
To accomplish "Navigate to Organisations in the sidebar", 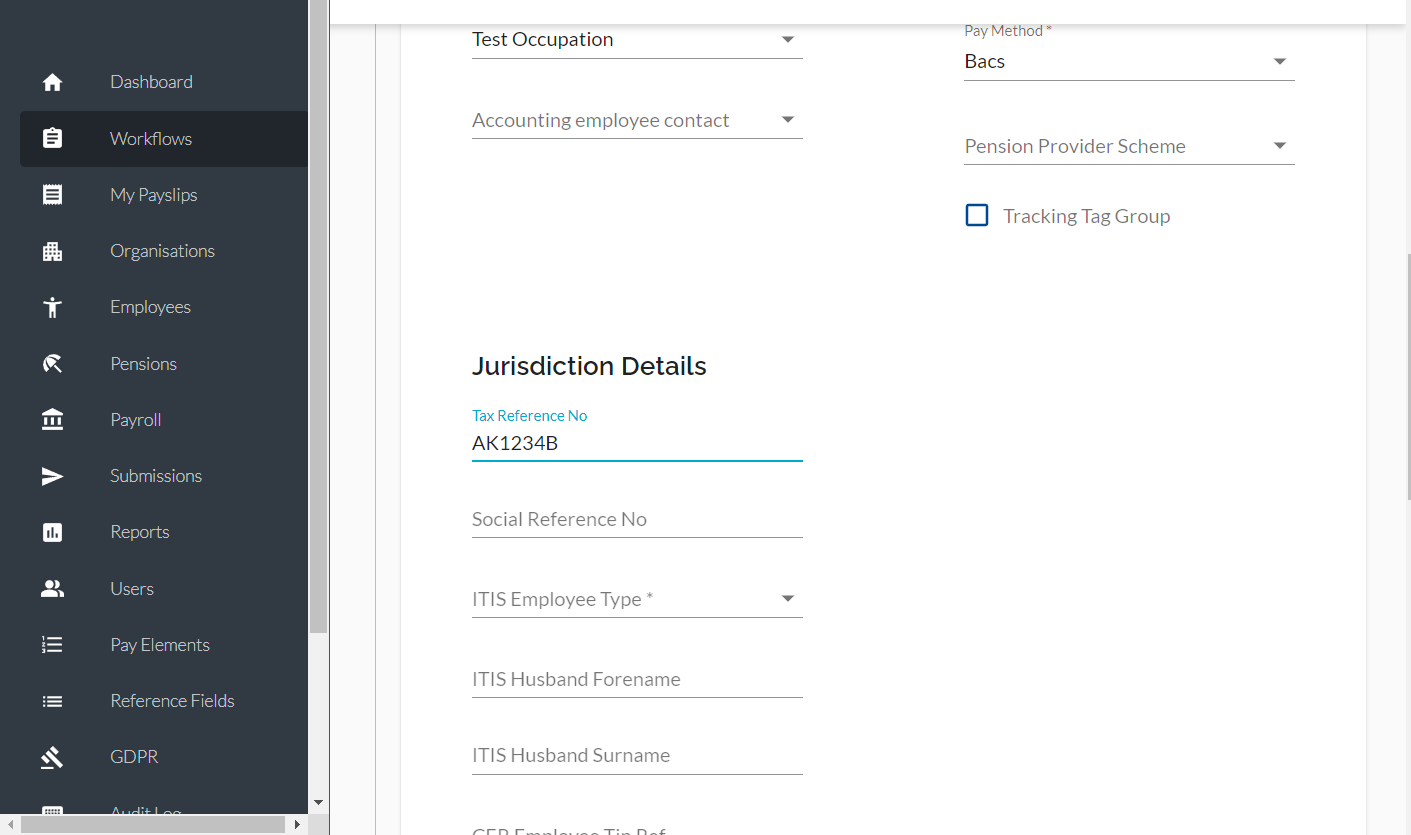I will [x=164, y=251].
